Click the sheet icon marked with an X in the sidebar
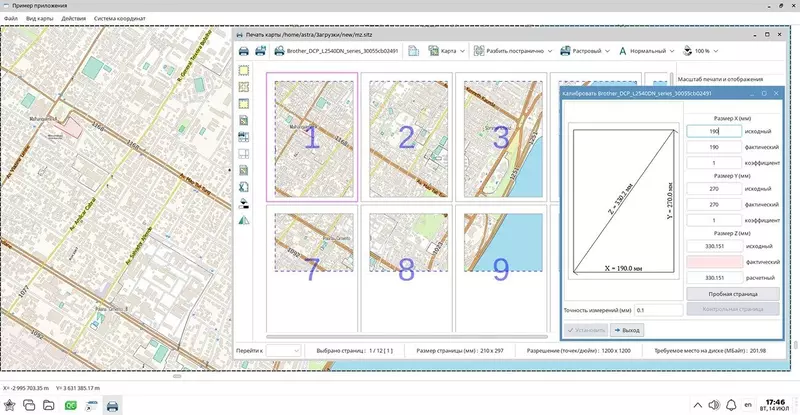Screen dimensions: 800x415 coord(244,187)
